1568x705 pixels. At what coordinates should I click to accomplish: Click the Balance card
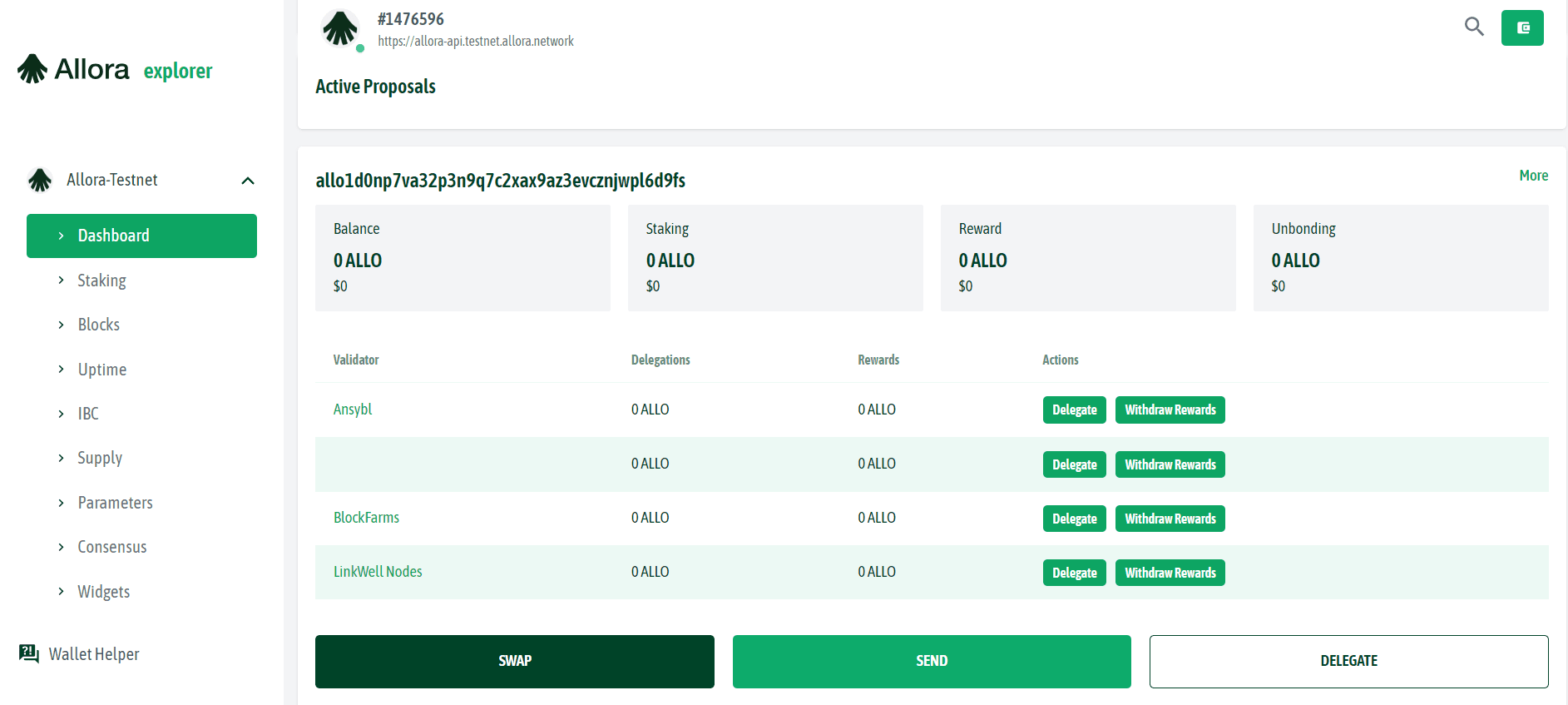[x=462, y=258]
